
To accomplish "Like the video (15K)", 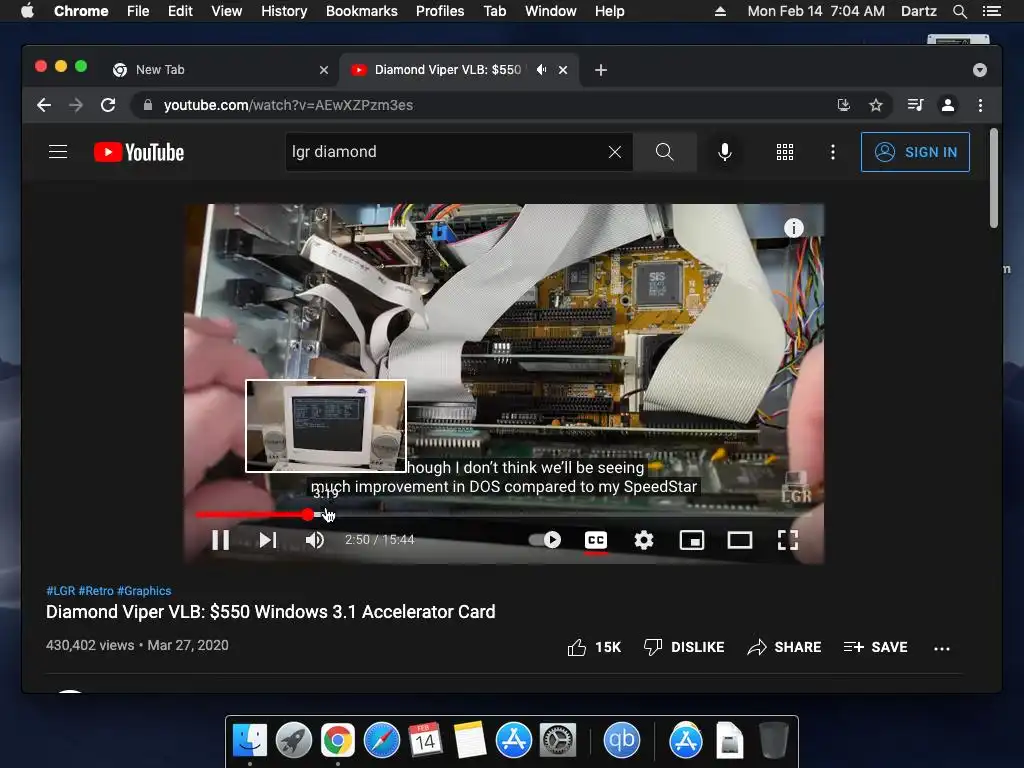I will pyautogui.click(x=594, y=647).
